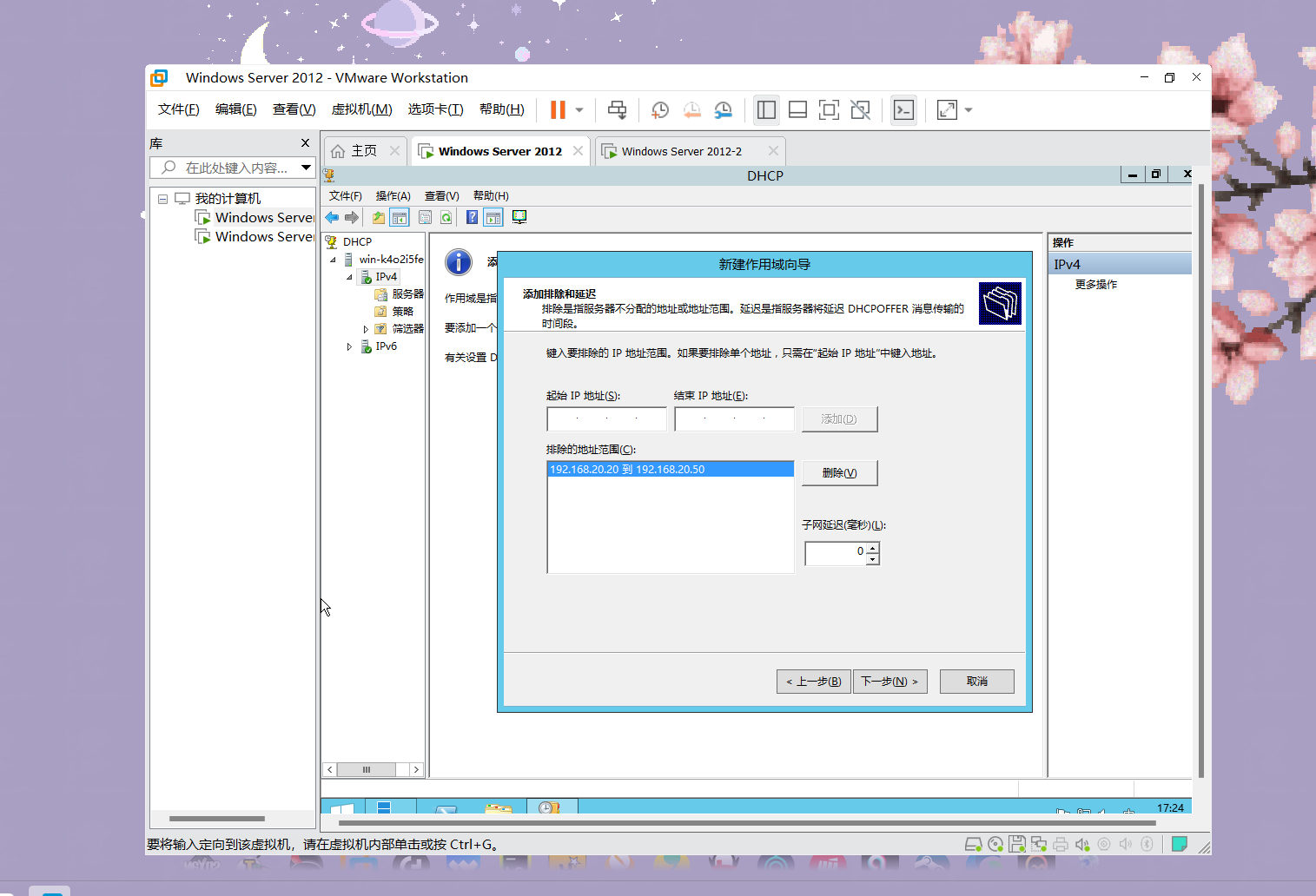
Task: Collapse the 我的计算机 tree node
Action: [162, 199]
